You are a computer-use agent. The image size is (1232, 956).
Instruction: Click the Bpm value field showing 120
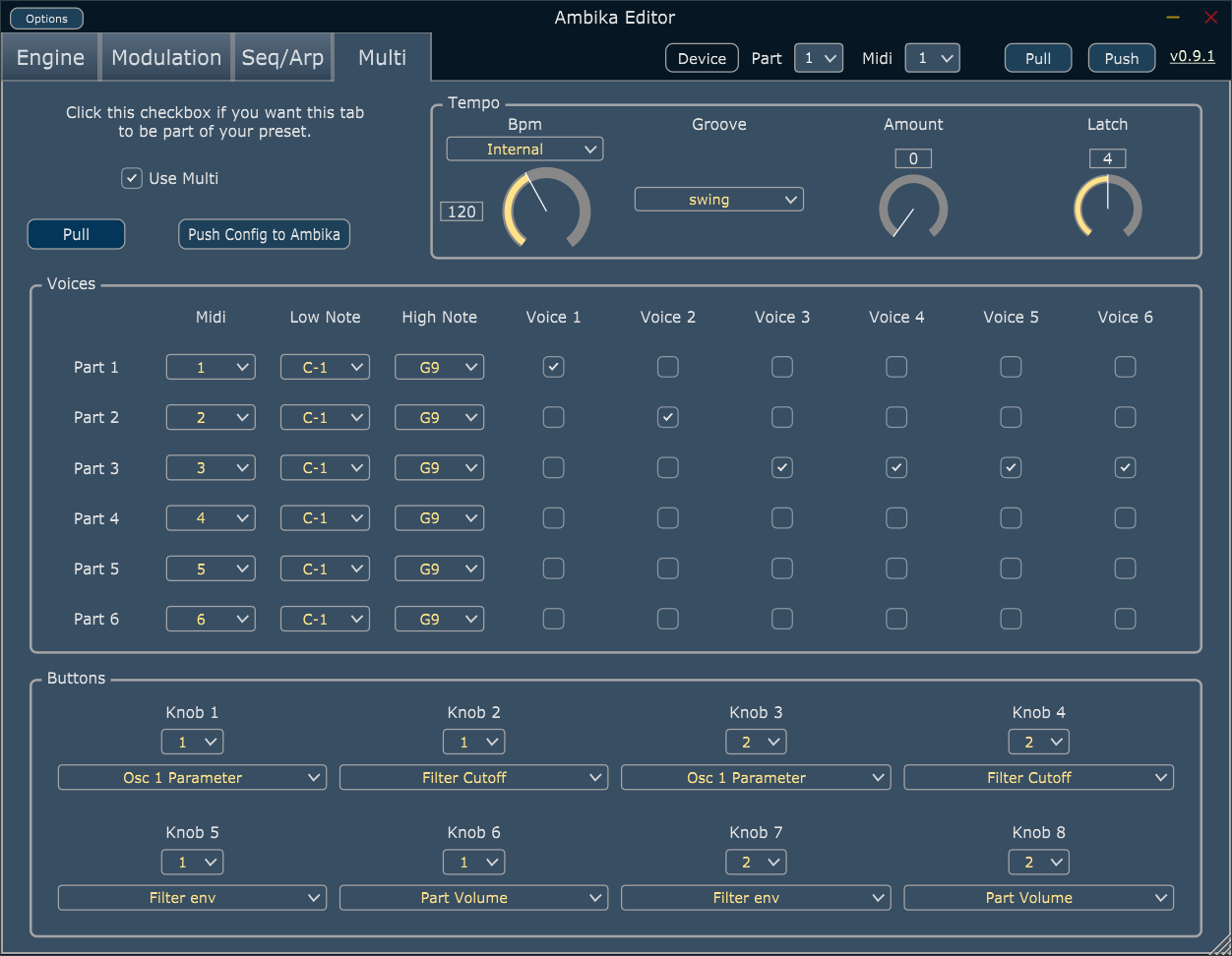pyautogui.click(x=462, y=211)
